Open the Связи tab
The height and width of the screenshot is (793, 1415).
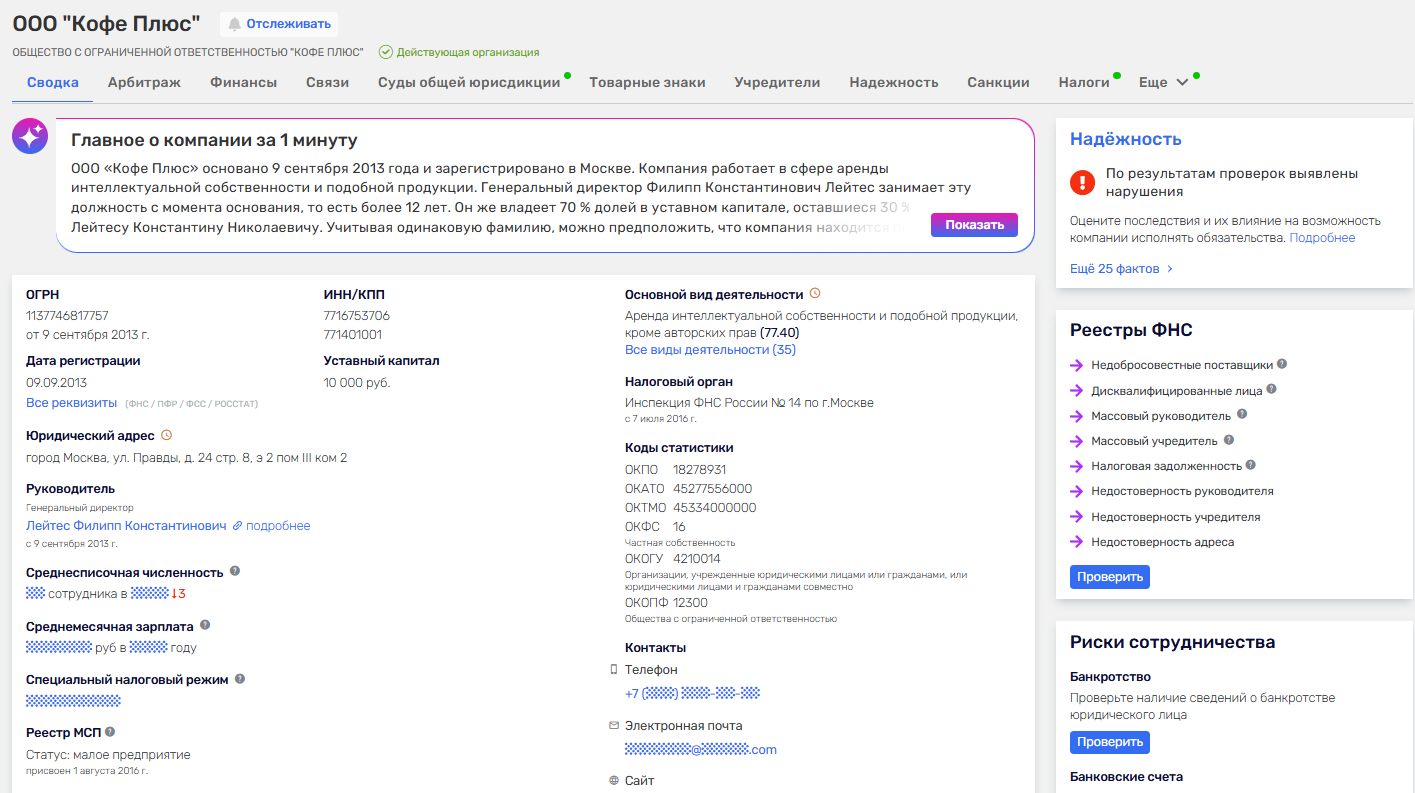pyautogui.click(x=327, y=82)
